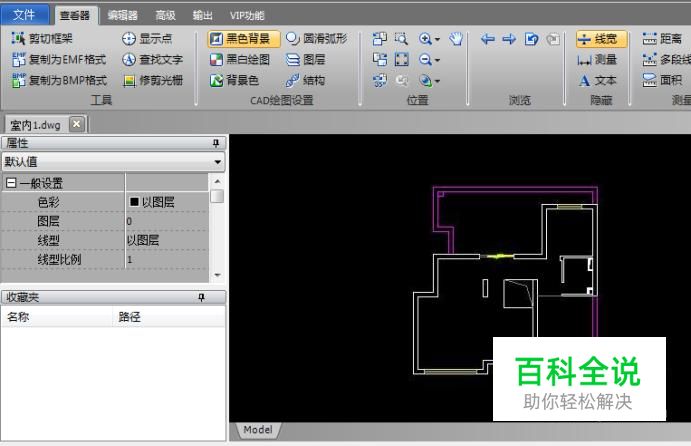Viewport: 691px width, 446px height.
Task: Select the 室内1.dwg document tab
Action: (x=35, y=125)
